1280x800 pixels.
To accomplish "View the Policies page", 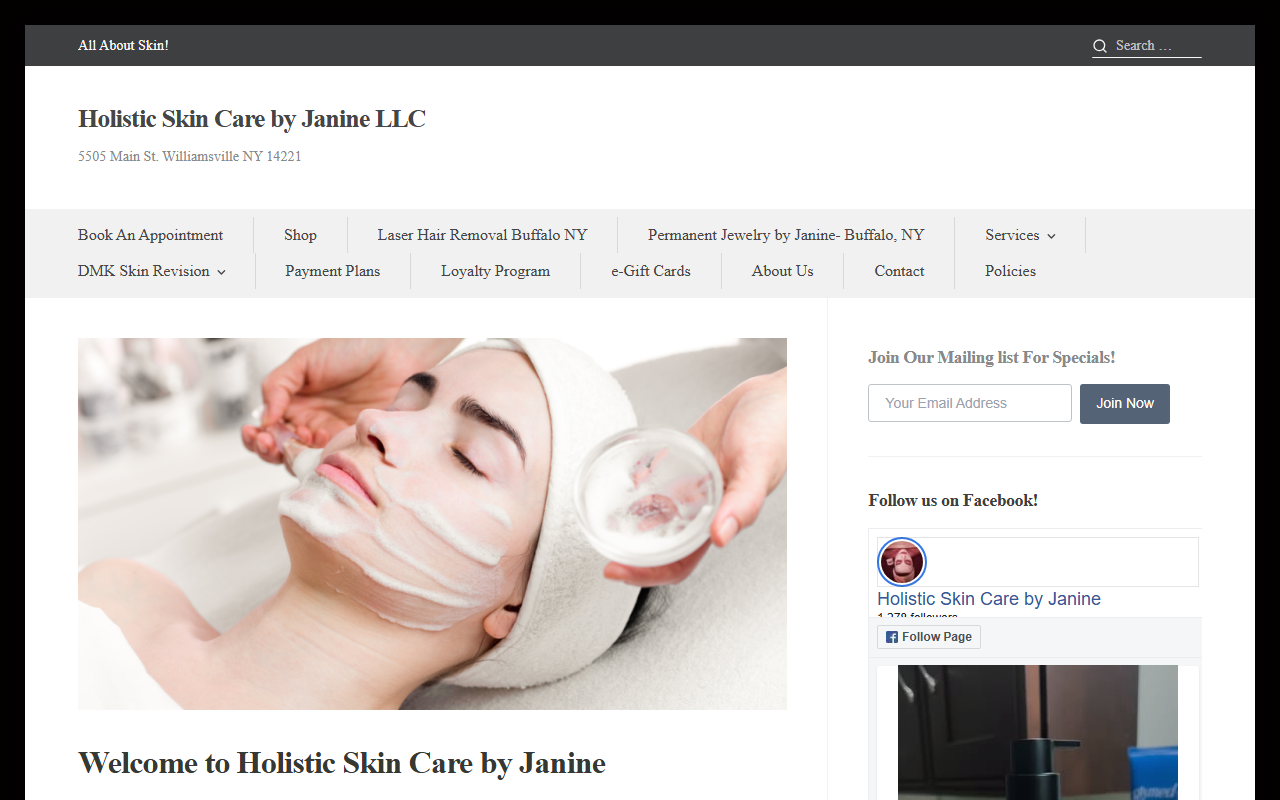I will [x=1010, y=271].
